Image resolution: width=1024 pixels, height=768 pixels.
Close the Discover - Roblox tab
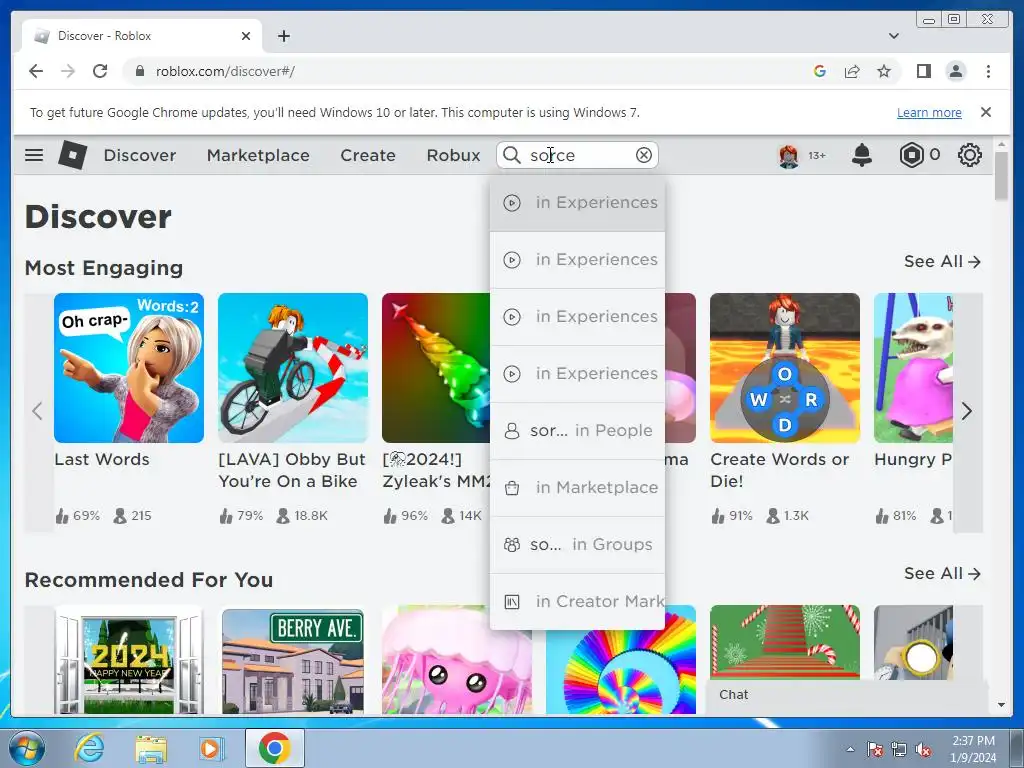click(x=246, y=36)
